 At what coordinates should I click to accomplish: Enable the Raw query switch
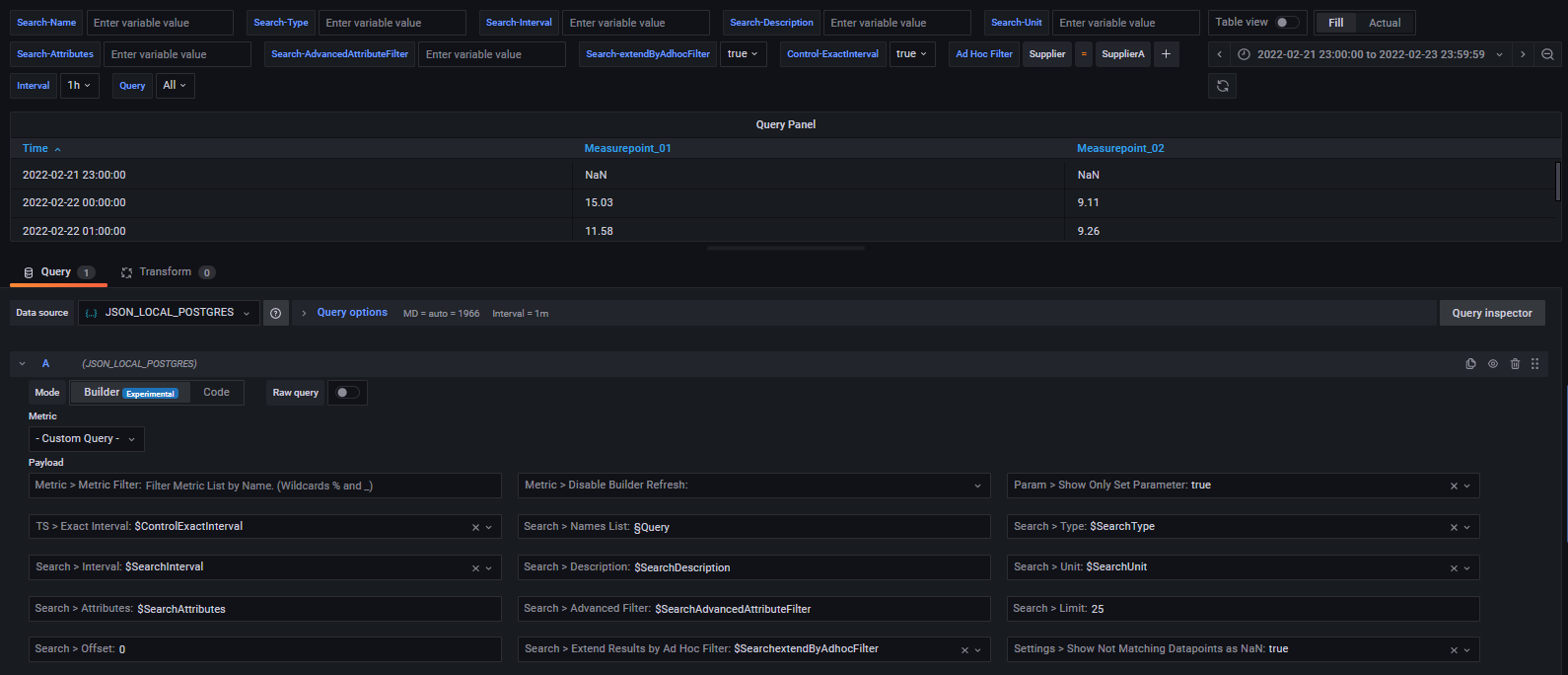(347, 393)
